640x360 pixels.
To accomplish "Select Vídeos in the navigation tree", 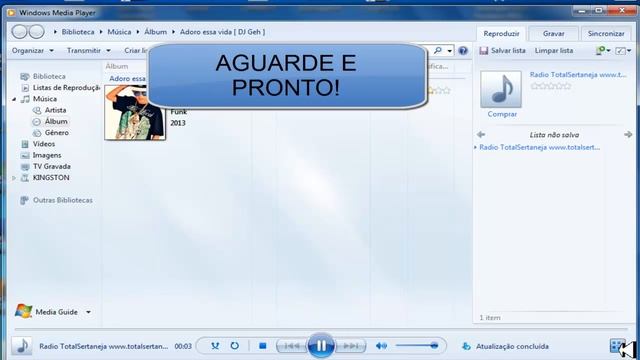I will point(44,144).
